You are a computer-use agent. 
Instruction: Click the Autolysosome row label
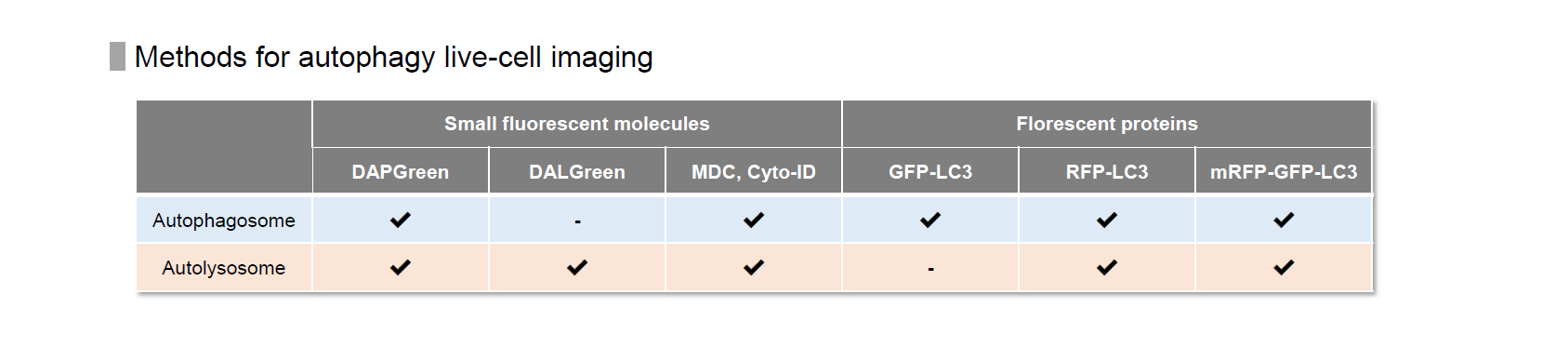click(224, 268)
